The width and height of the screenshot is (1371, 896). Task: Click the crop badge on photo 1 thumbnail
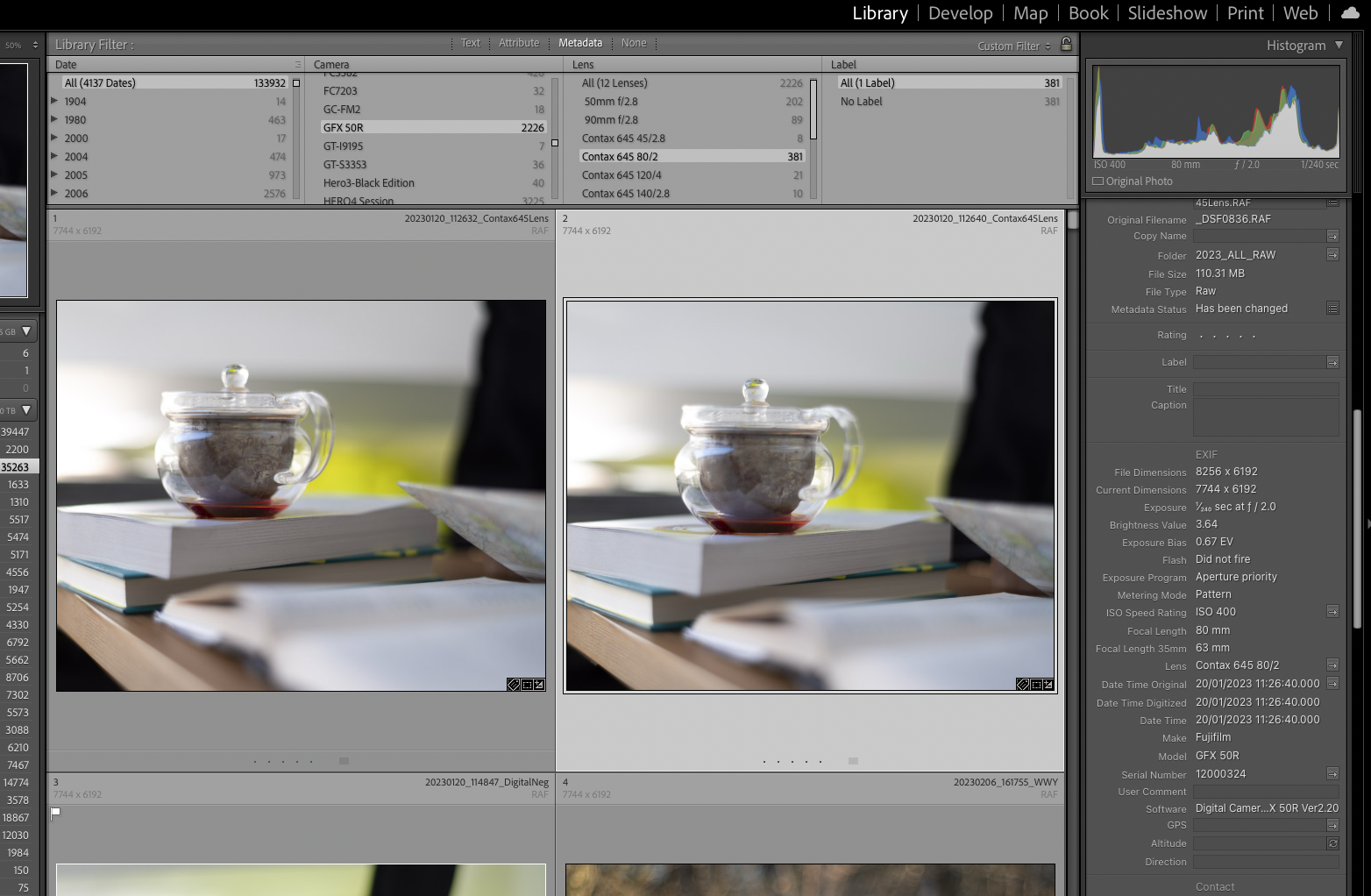pos(527,685)
